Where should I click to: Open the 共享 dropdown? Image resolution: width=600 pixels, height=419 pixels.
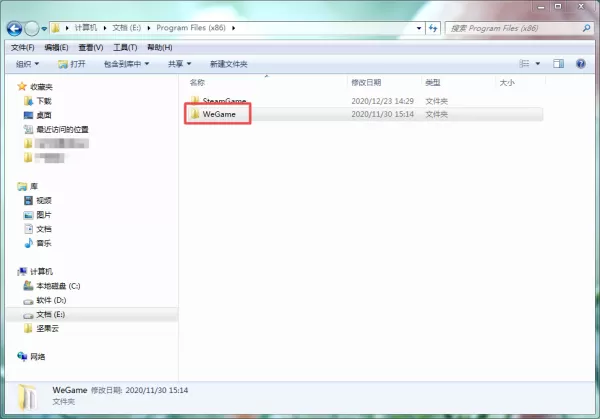pos(179,64)
